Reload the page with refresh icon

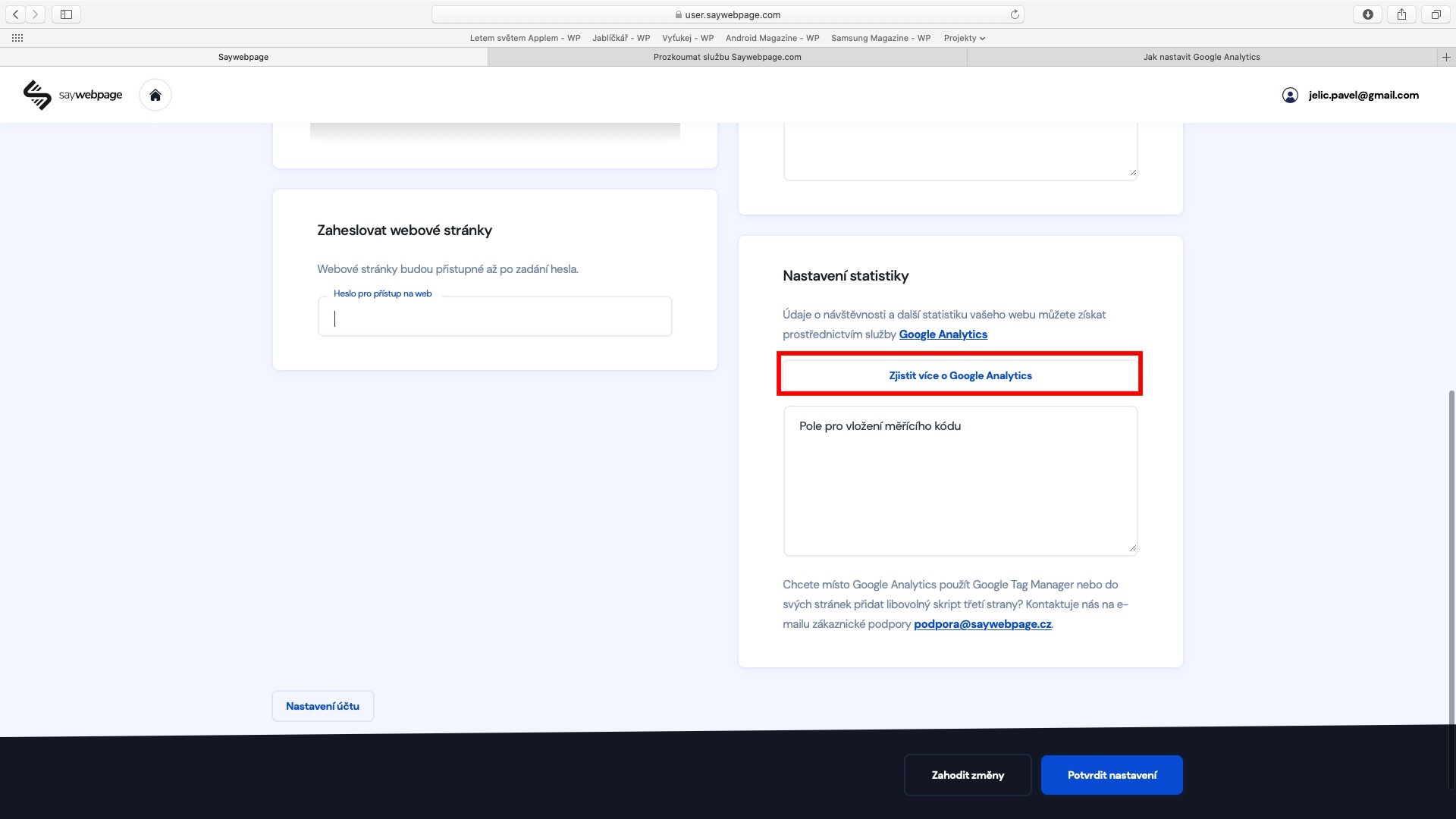point(1015,14)
